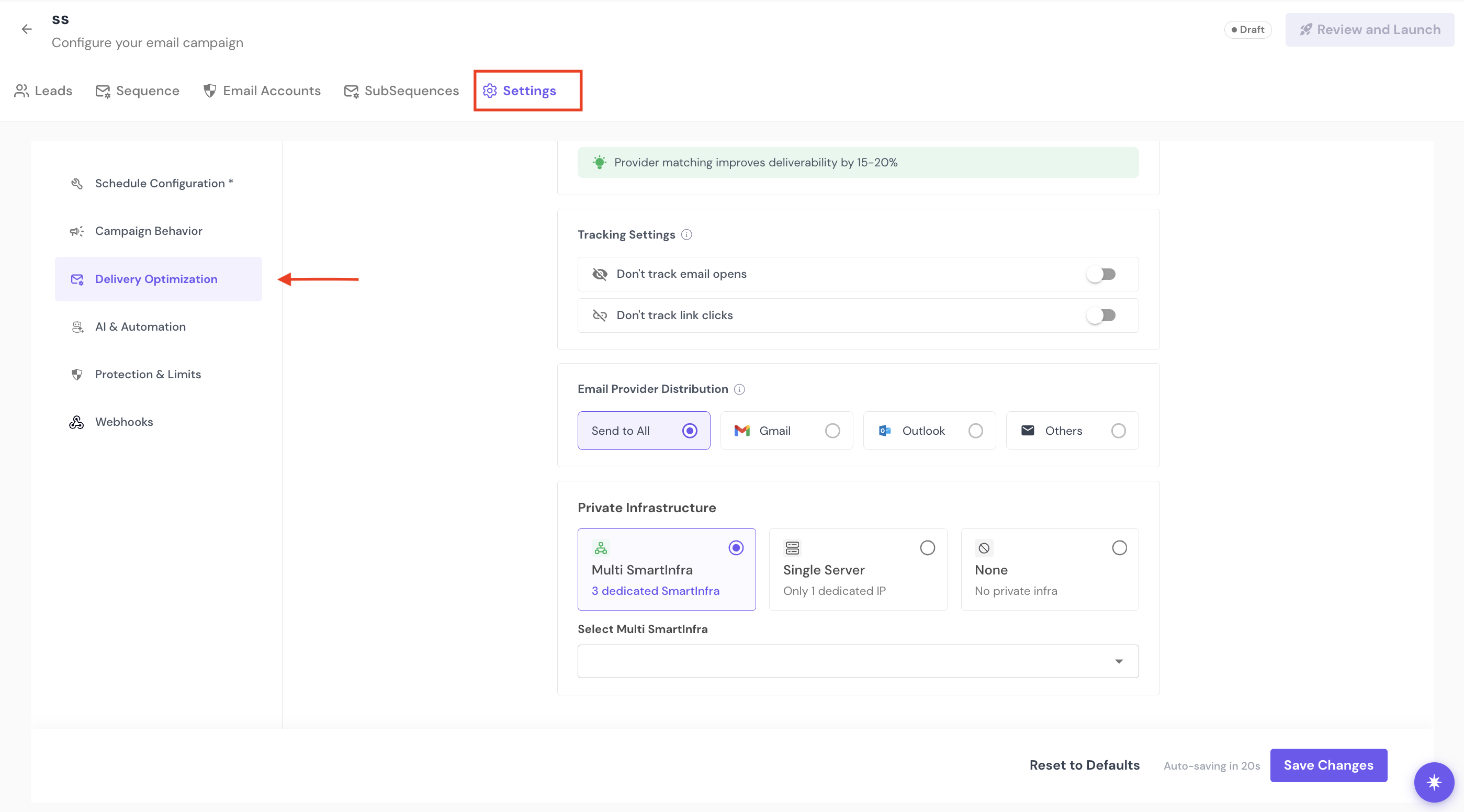This screenshot has height=812, width=1464.
Task: Click the Campaign Behavior megaphone icon
Action: (x=77, y=231)
